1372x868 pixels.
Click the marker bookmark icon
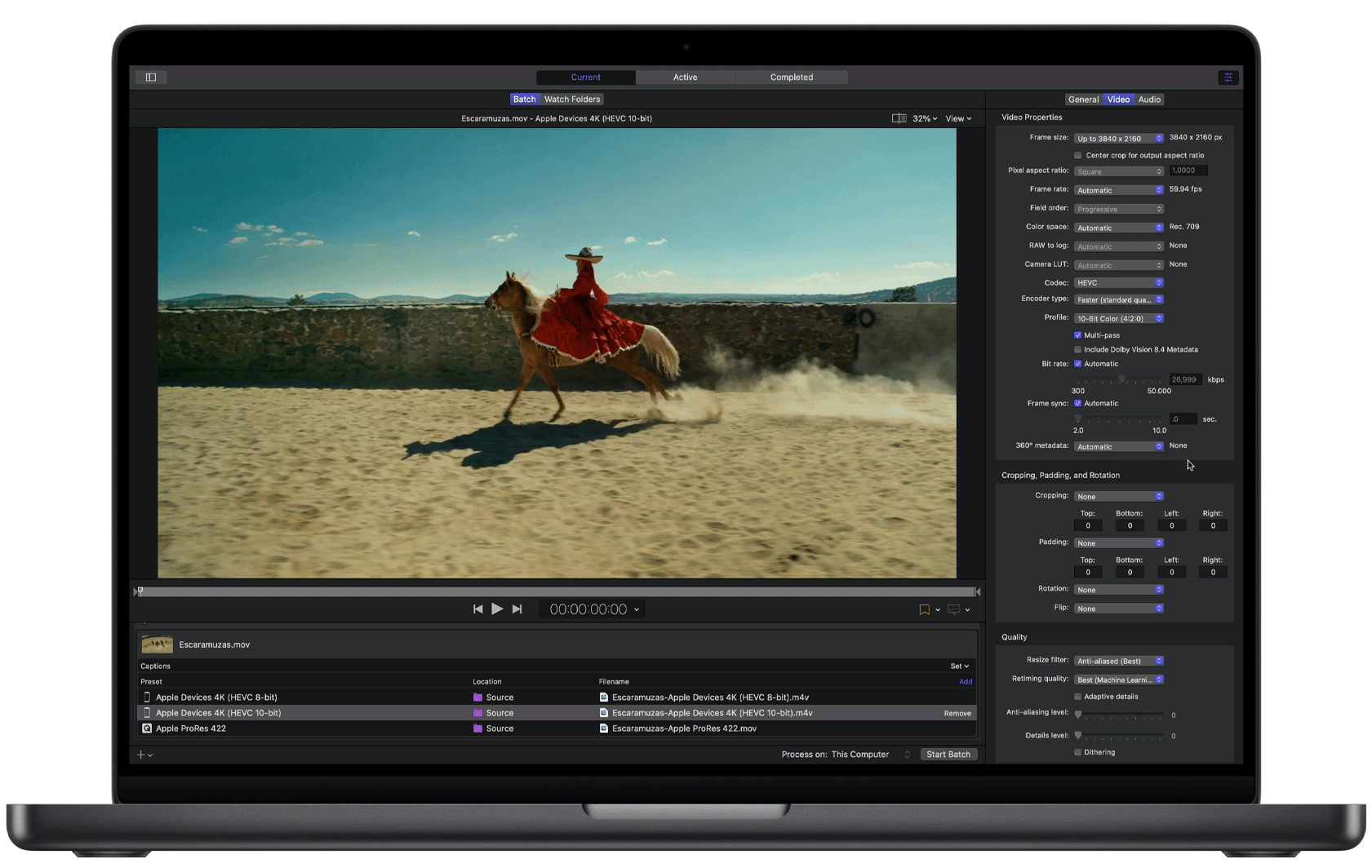(x=924, y=609)
